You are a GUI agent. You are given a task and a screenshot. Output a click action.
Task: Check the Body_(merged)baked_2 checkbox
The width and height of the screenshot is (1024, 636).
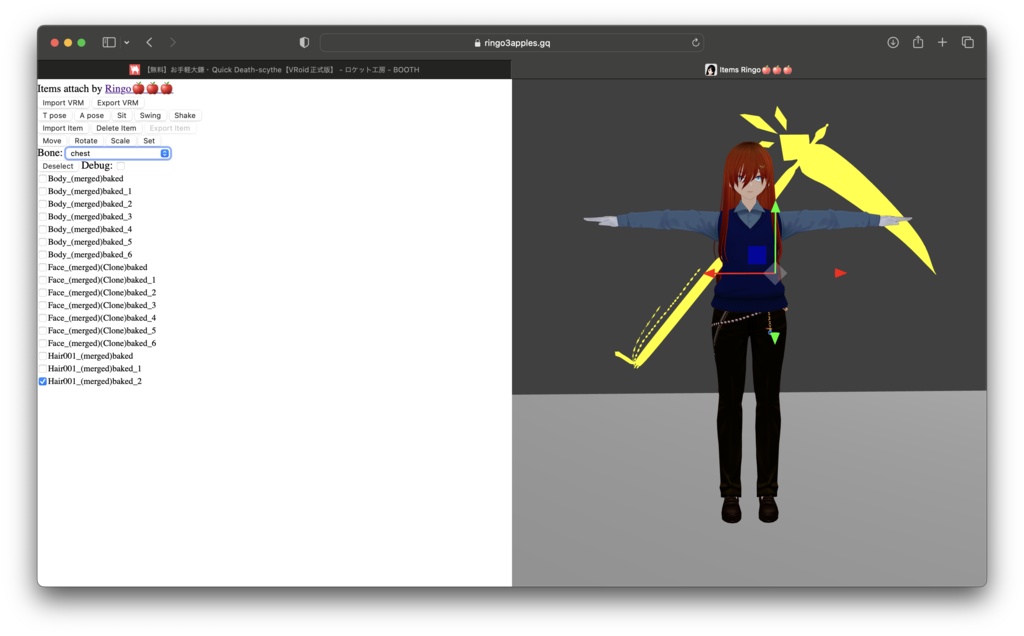(x=42, y=204)
